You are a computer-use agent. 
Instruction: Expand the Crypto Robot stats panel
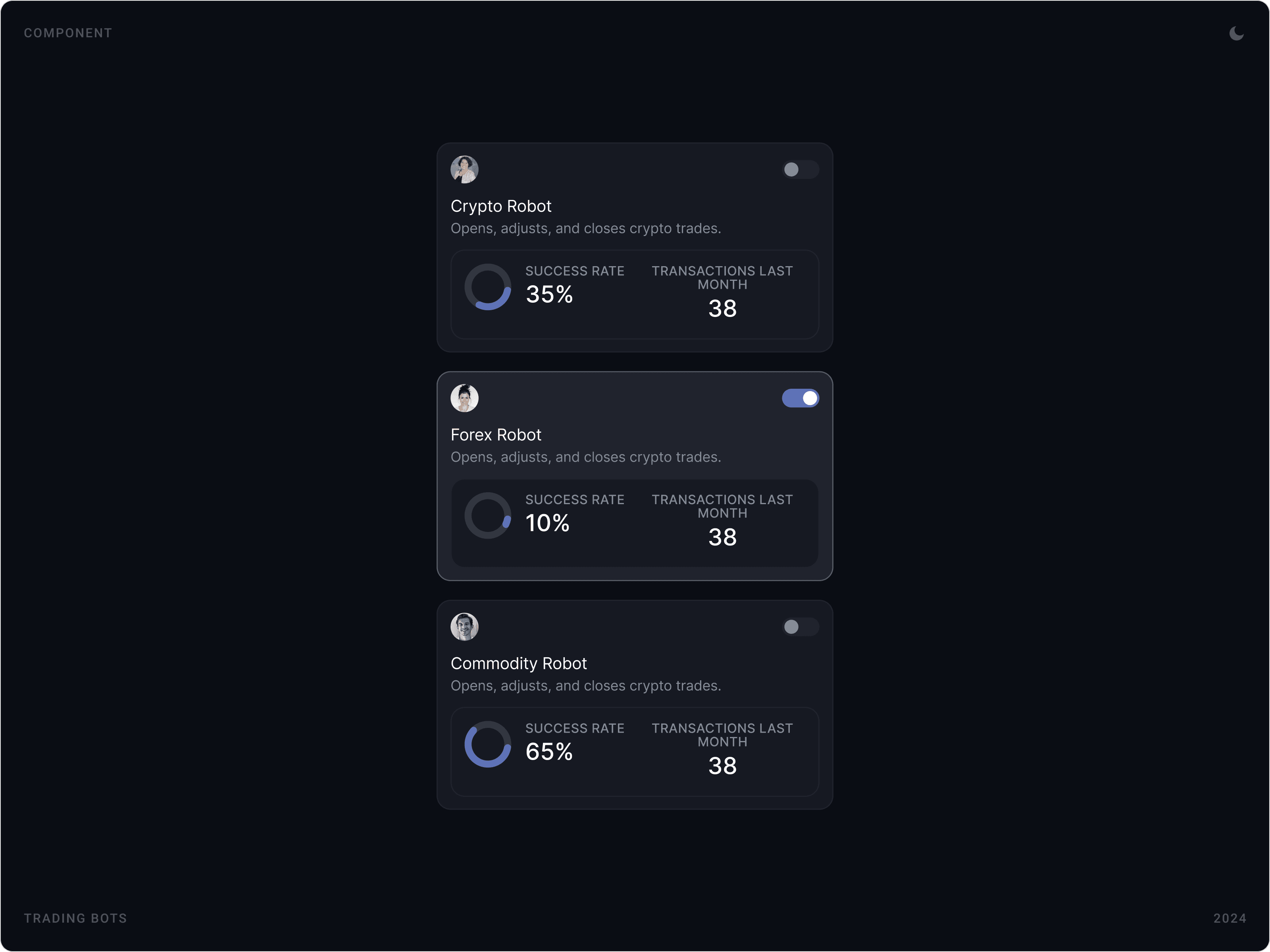coord(635,294)
